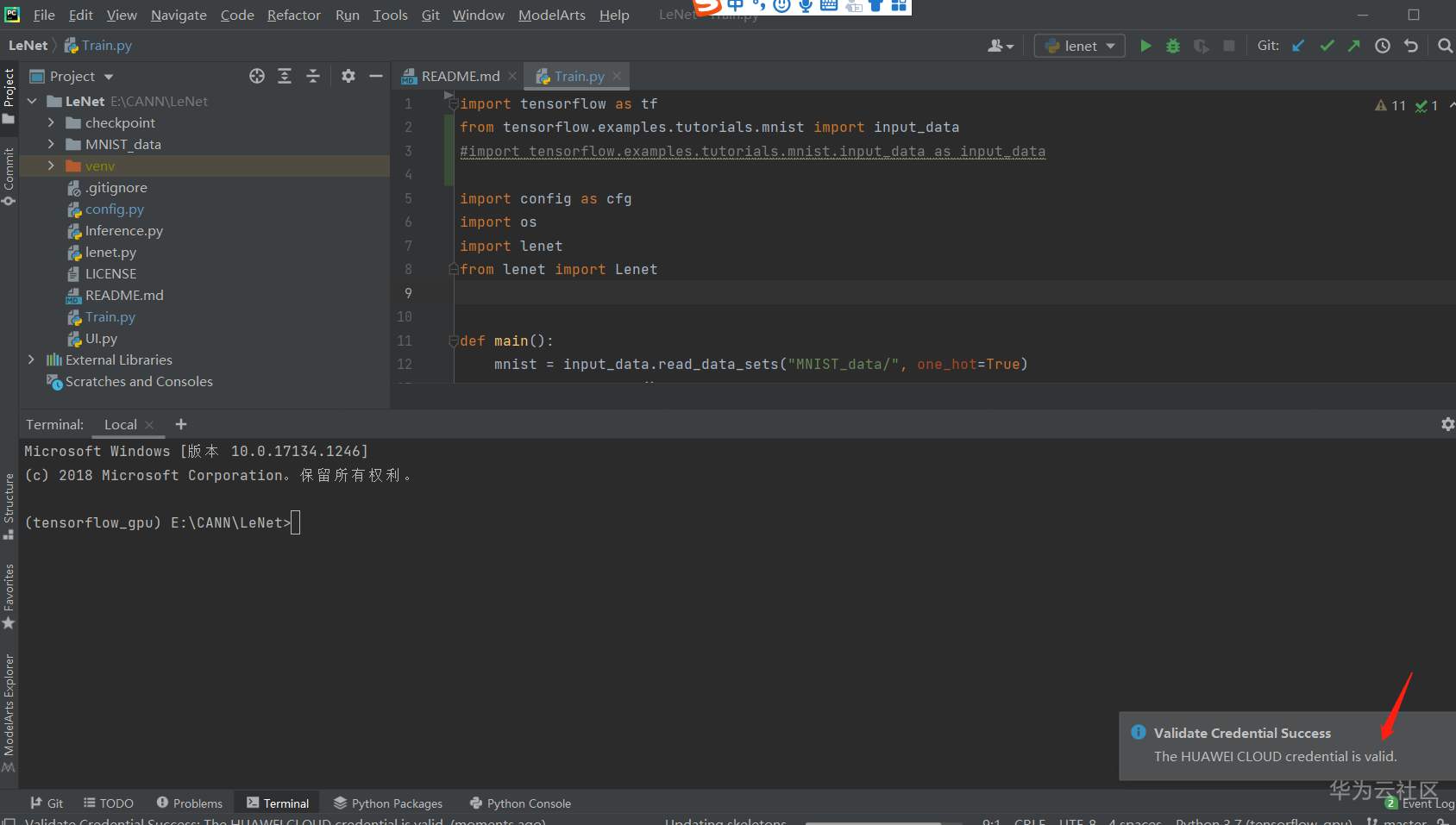1456x825 pixels.
Task: Open the ModelArts menu
Action: [551, 15]
